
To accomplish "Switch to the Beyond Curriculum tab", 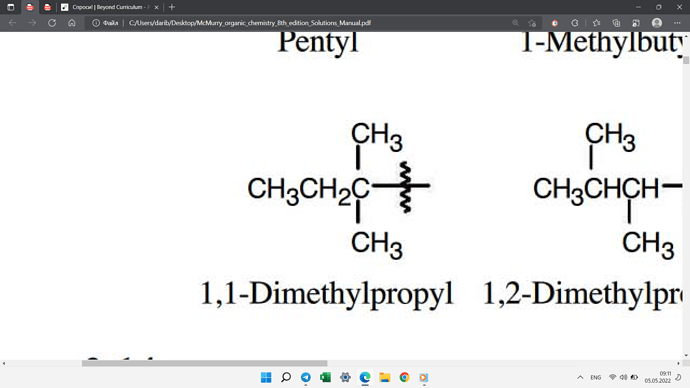I will (110, 7).
